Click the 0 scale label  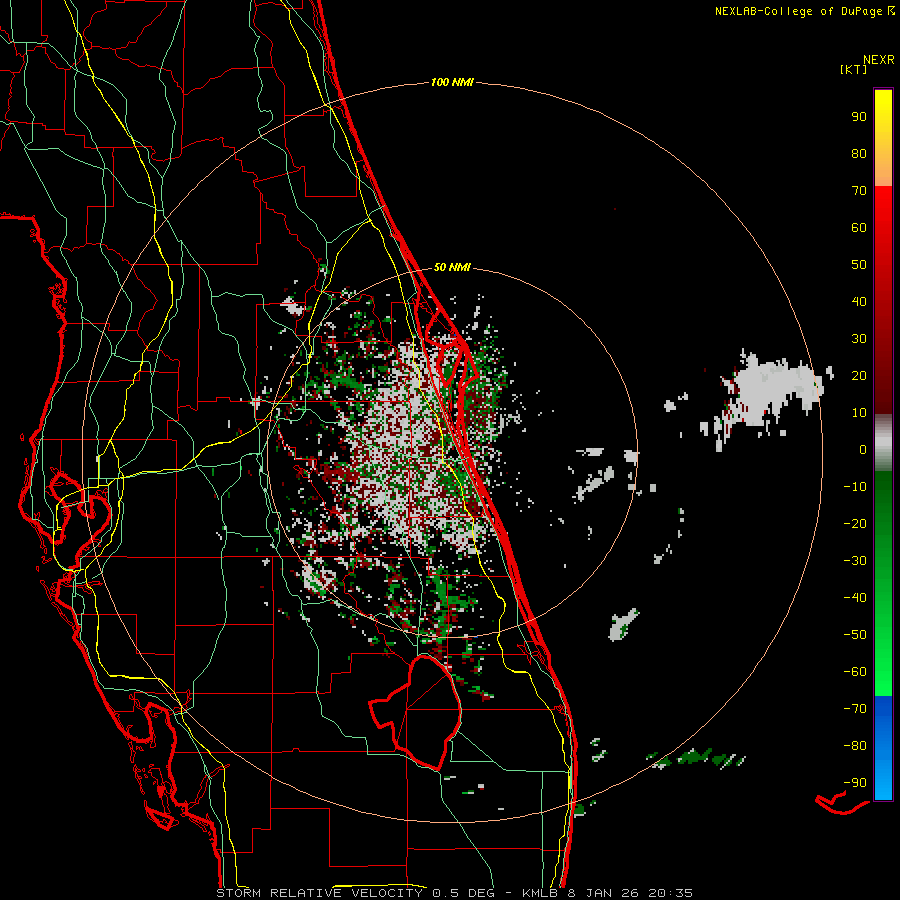click(863, 449)
